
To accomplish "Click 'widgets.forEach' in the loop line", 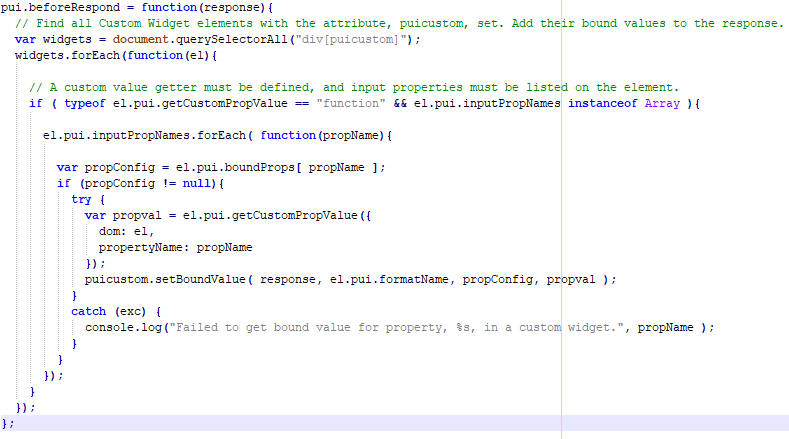I will click(67, 55).
